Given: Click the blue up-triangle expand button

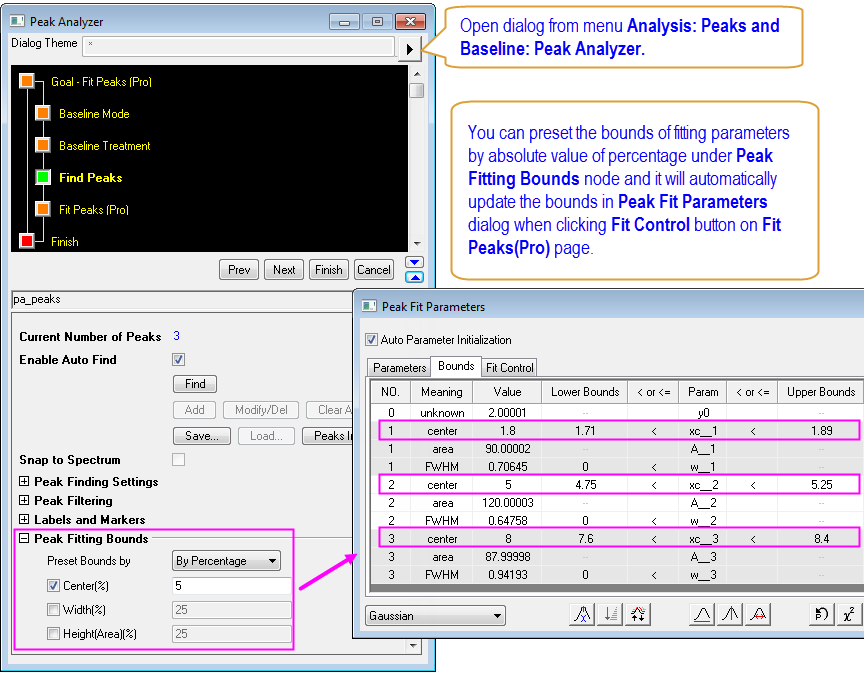Looking at the screenshot, I should (414, 277).
